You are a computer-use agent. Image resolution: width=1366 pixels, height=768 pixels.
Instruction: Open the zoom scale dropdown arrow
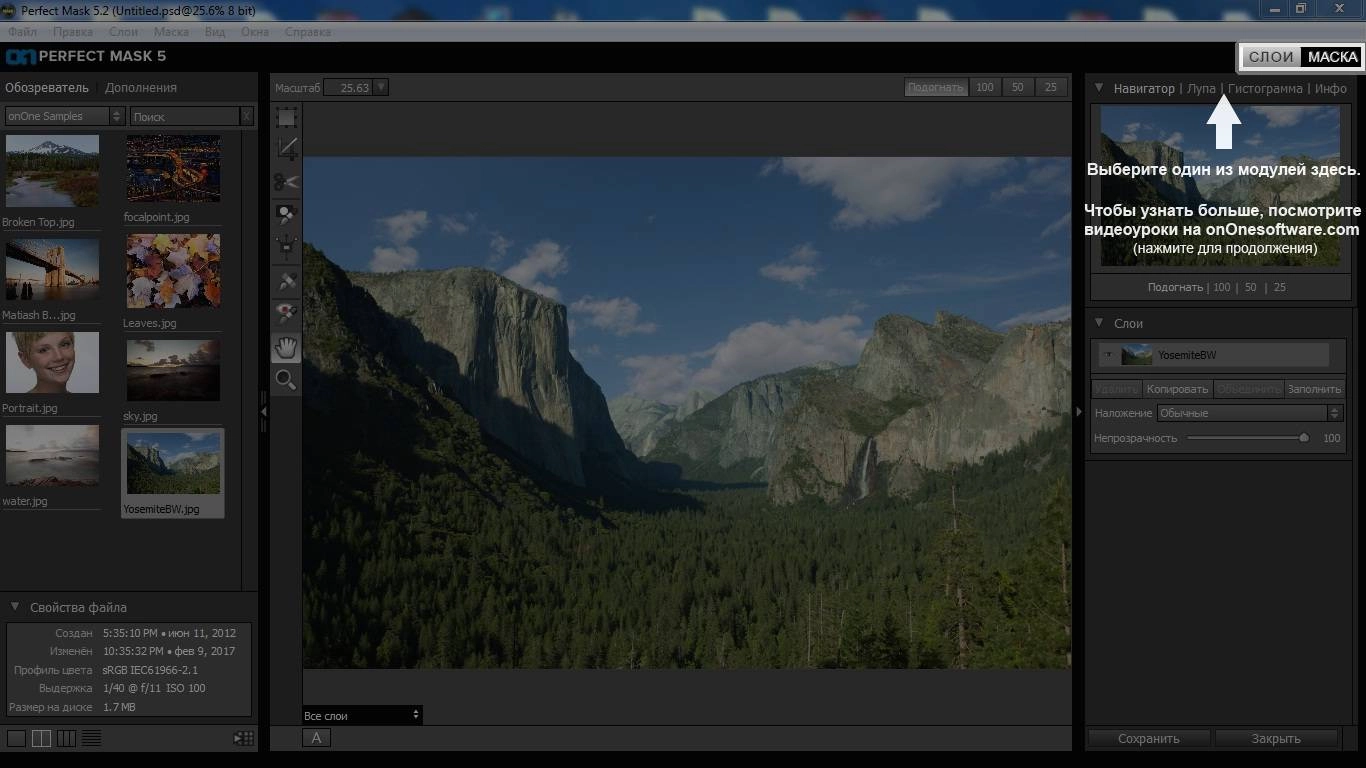pos(381,87)
